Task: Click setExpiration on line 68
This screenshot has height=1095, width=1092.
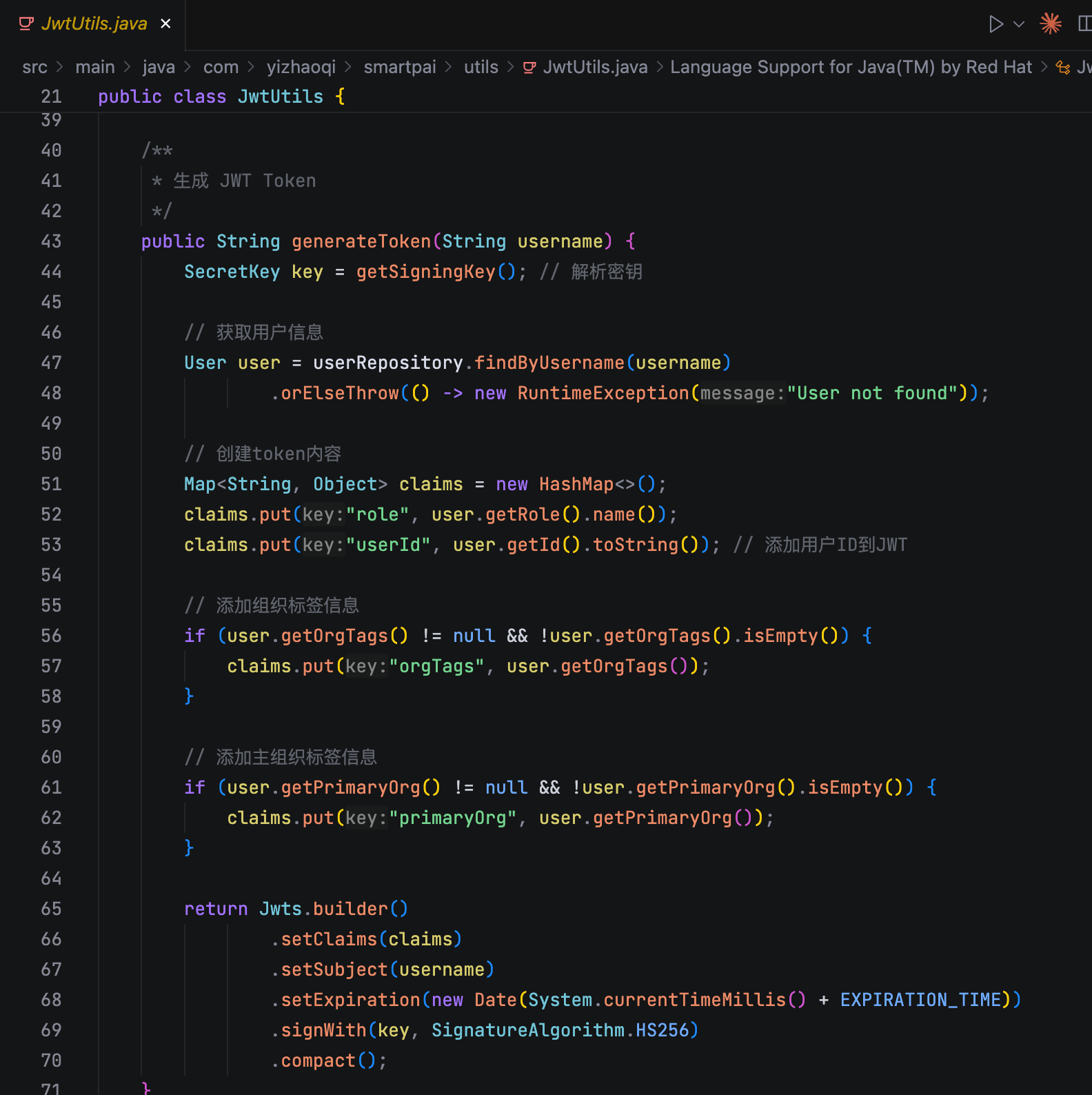Action: click(351, 1000)
